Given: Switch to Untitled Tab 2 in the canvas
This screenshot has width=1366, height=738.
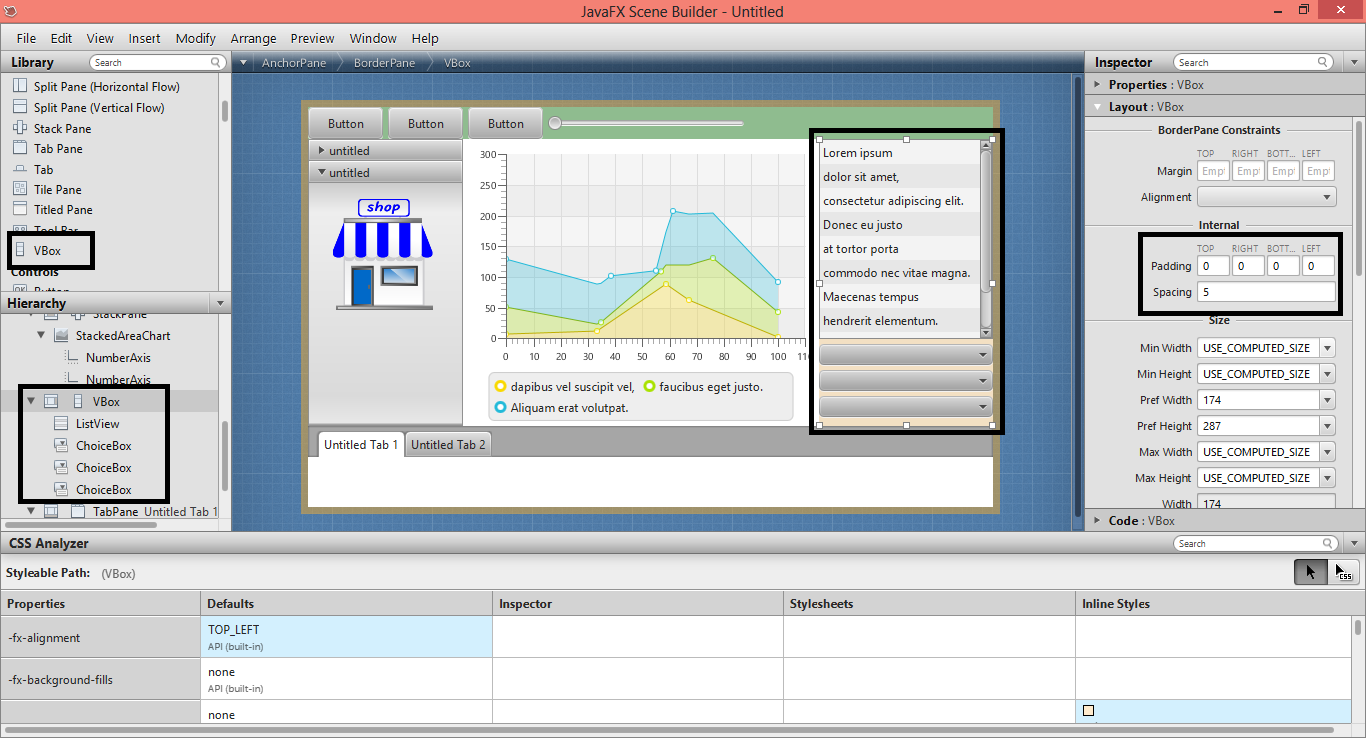Looking at the screenshot, I should pos(448,444).
